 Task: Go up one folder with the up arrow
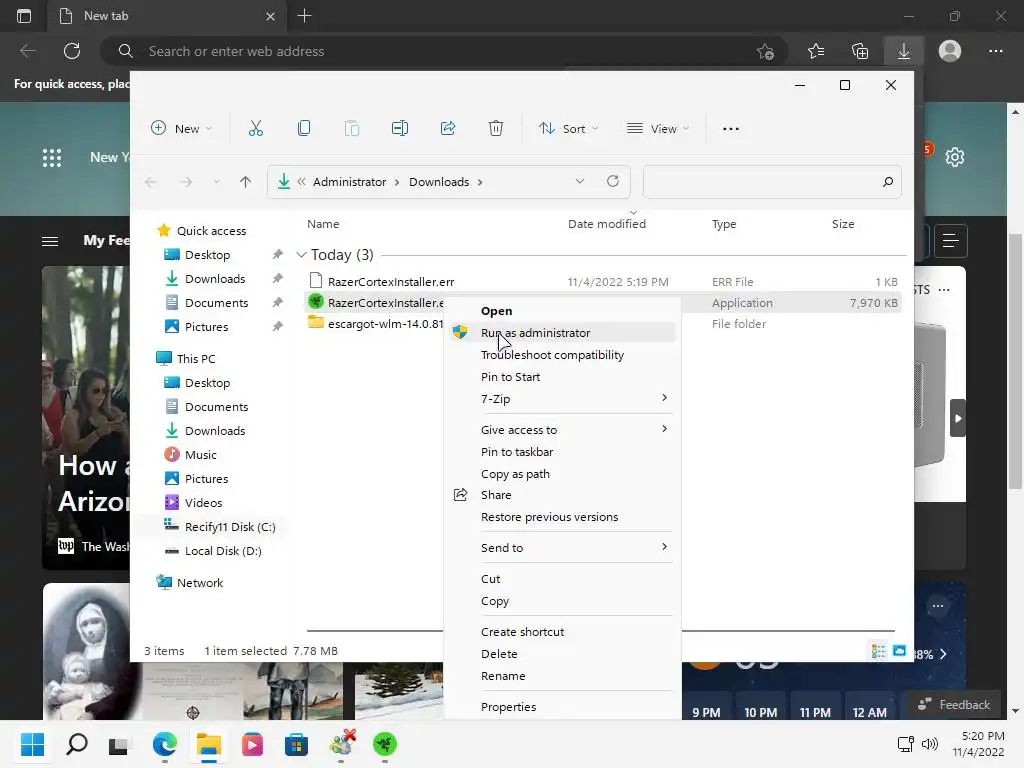246,182
